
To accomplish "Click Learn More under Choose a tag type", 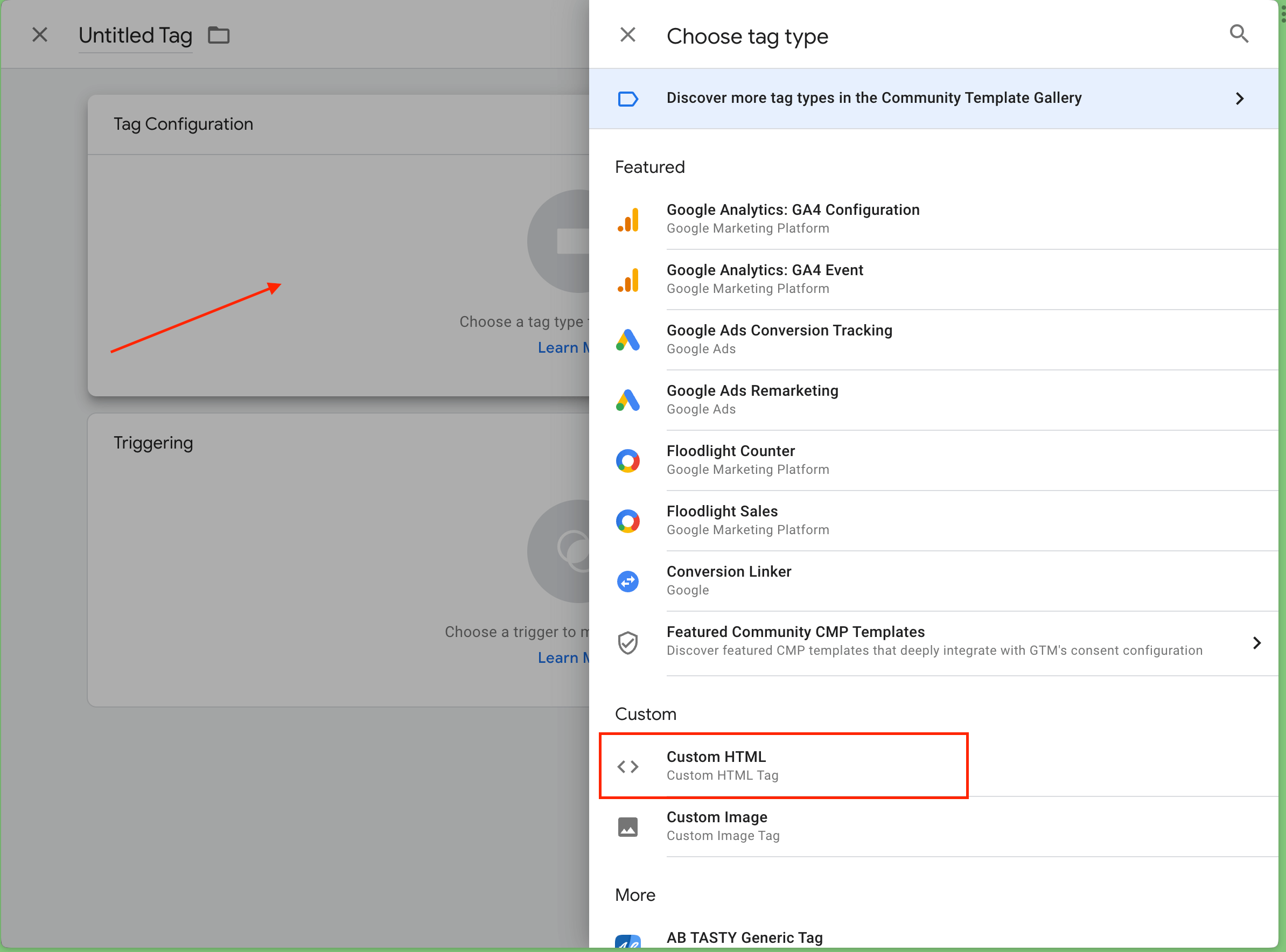I will 563,347.
